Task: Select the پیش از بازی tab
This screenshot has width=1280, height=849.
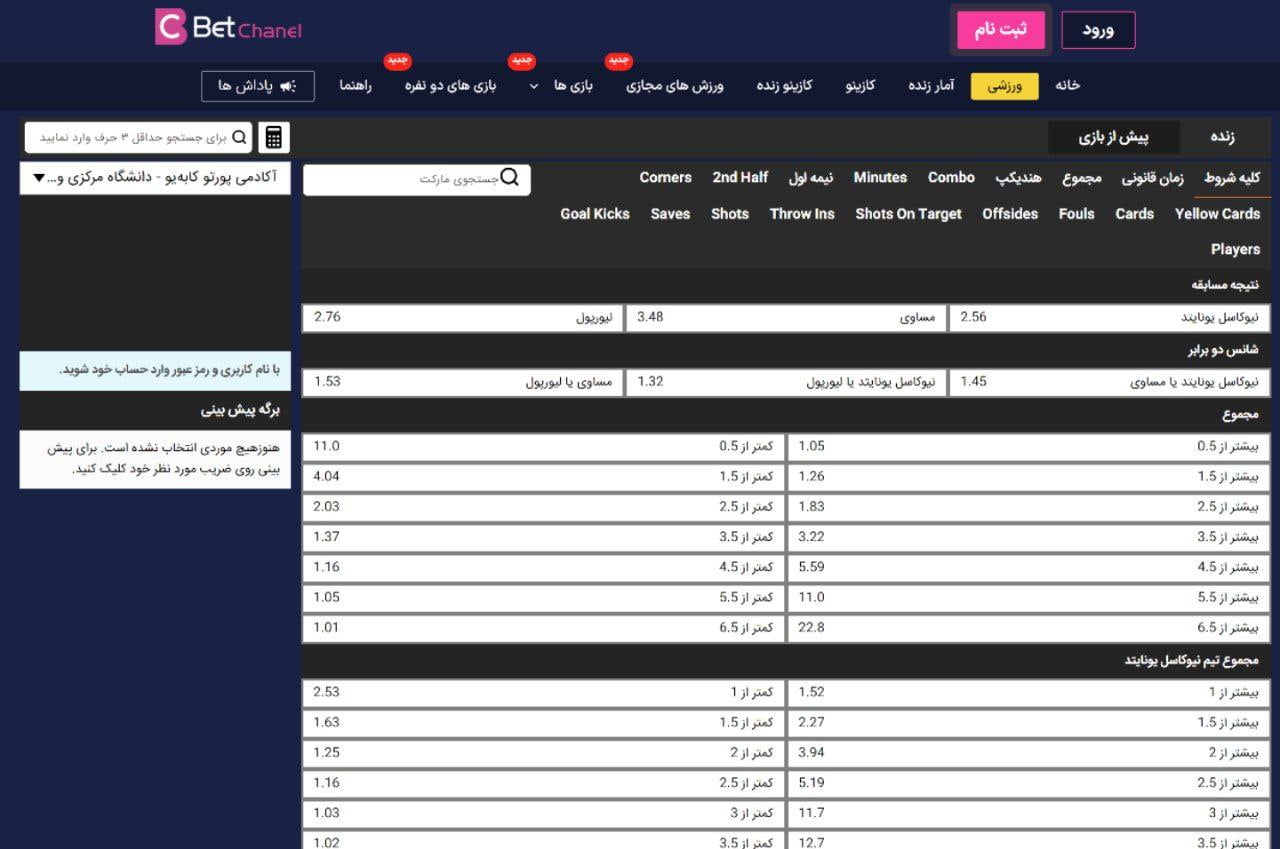Action: tap(1113, 136)
